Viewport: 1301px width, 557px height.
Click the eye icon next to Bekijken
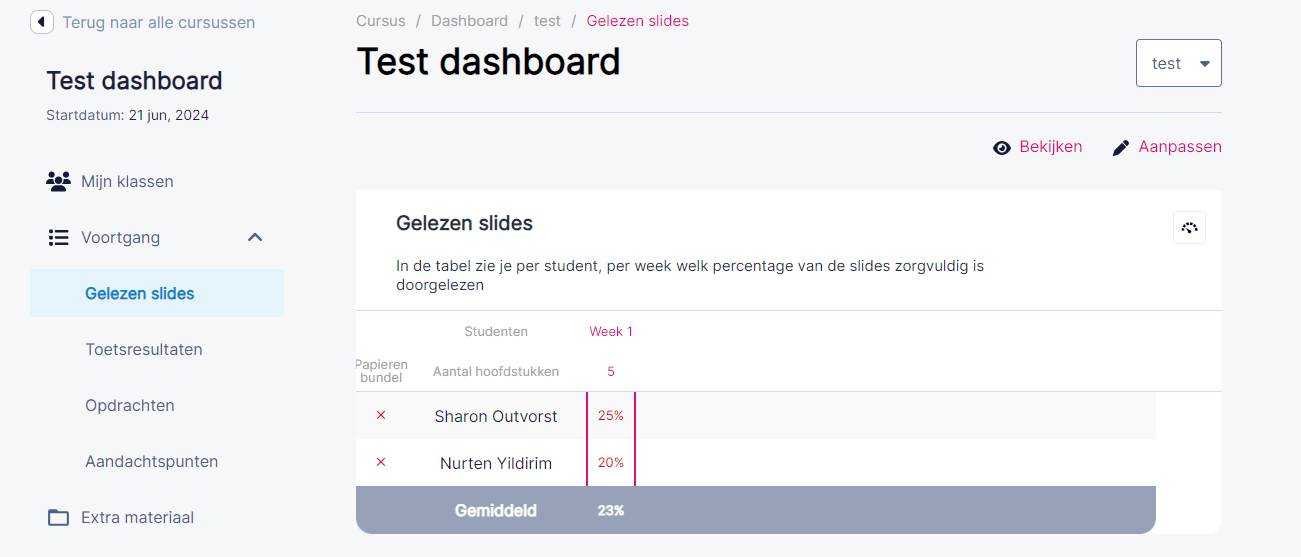coord(1002,147)
